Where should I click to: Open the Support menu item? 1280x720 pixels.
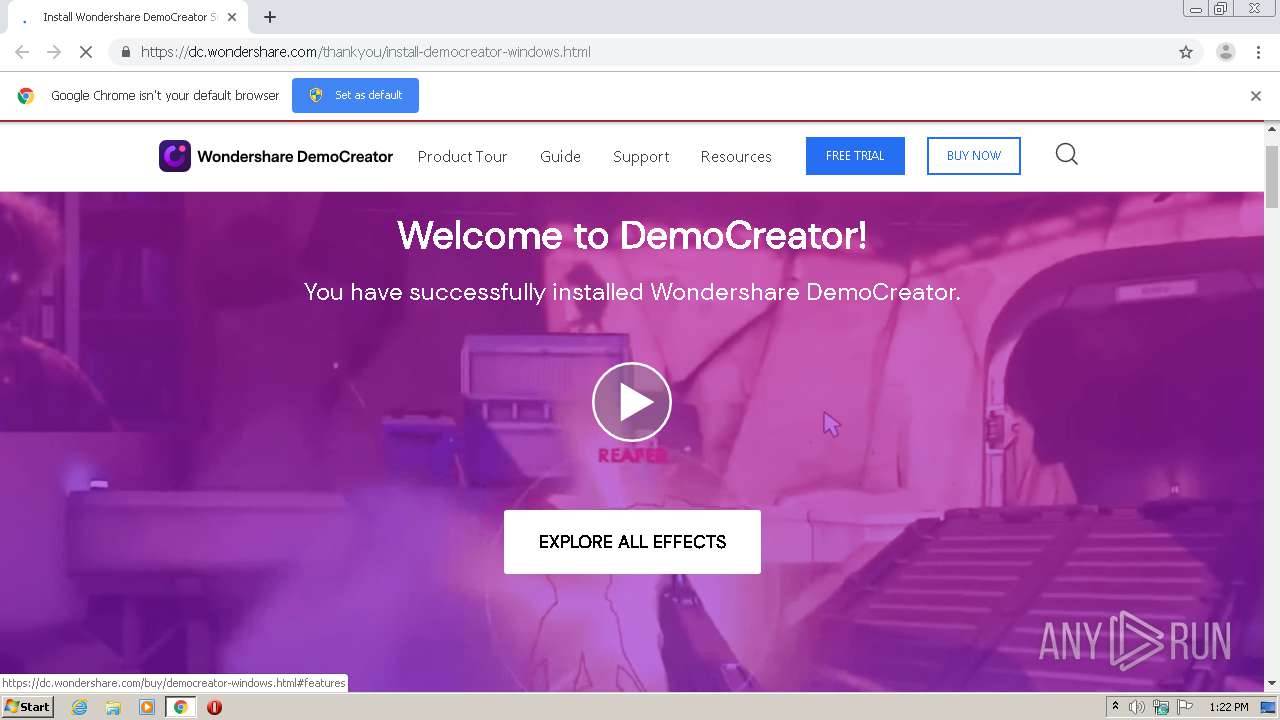641,156
